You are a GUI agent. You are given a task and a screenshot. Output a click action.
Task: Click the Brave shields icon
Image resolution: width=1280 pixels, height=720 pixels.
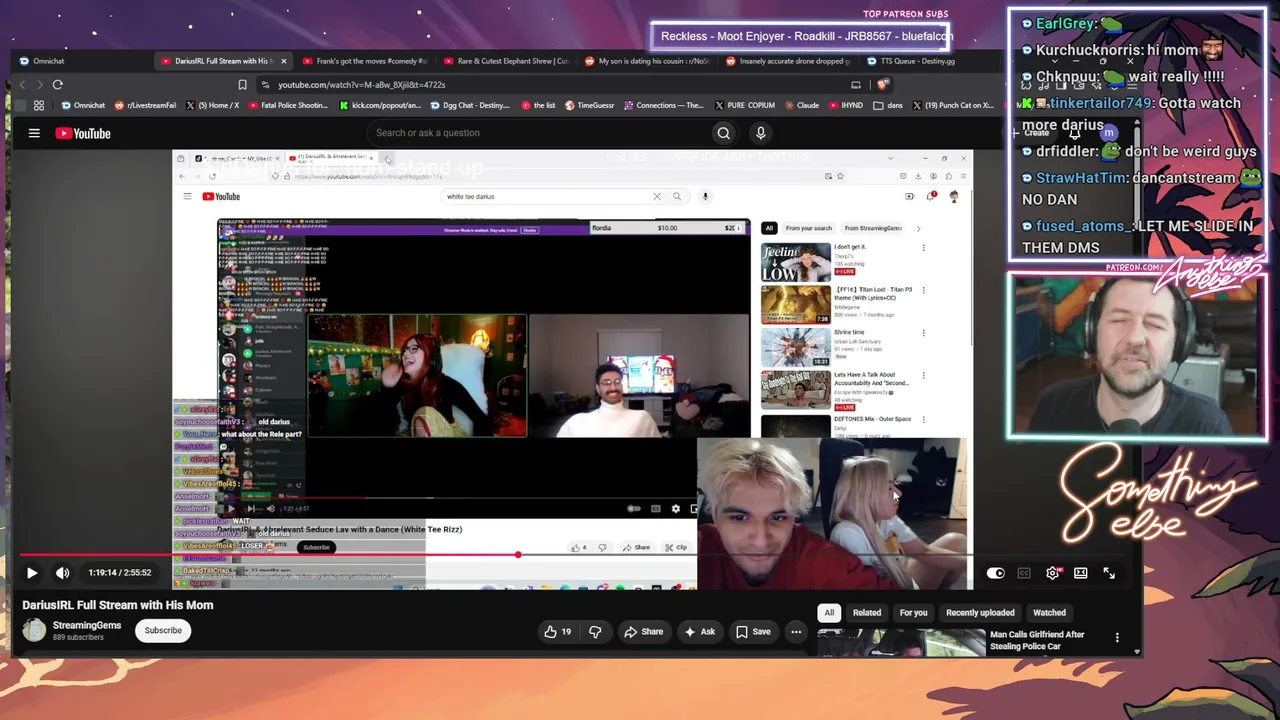pos(881,85)
